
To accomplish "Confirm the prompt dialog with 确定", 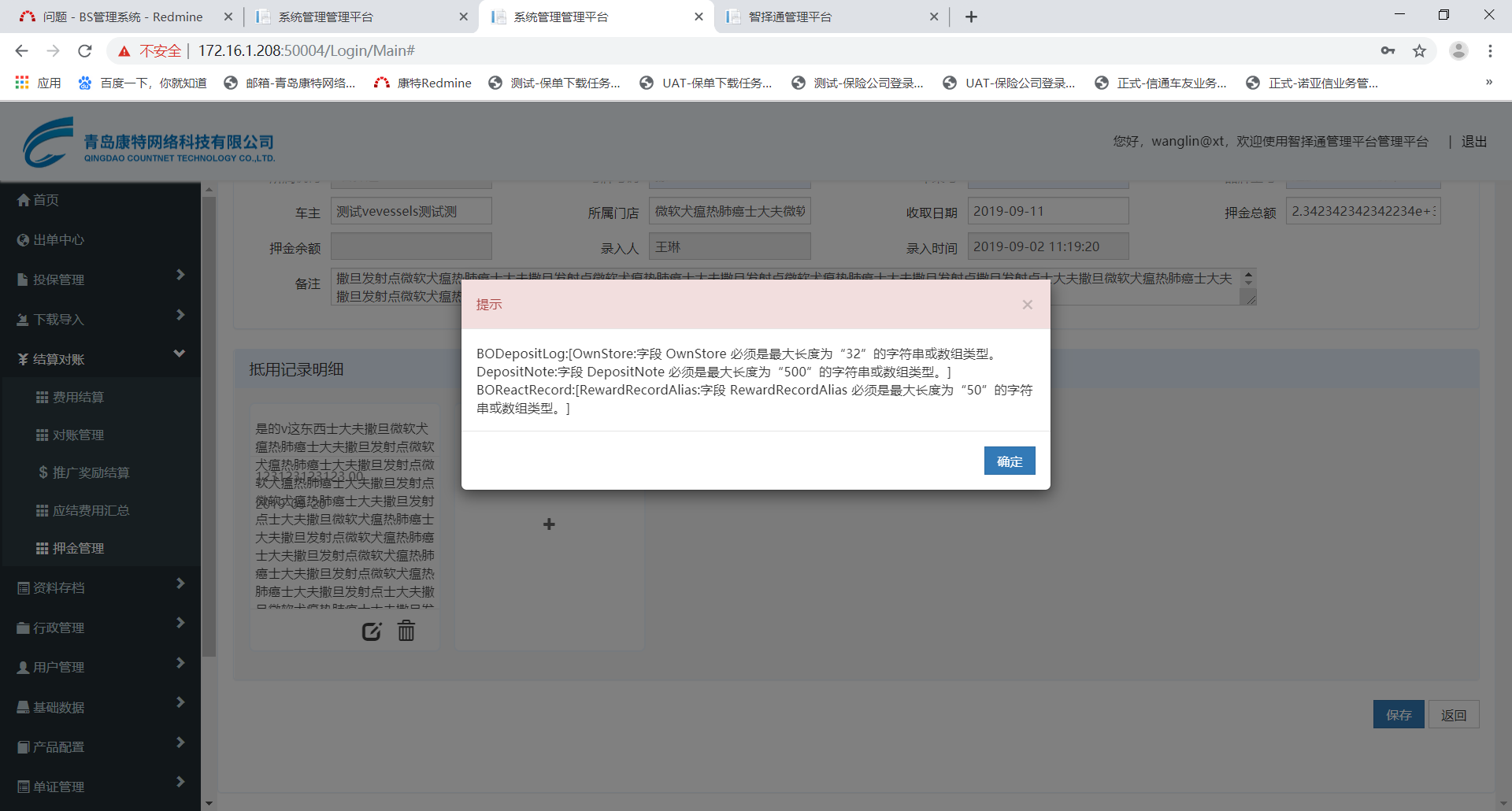I will click(1010, 461).
